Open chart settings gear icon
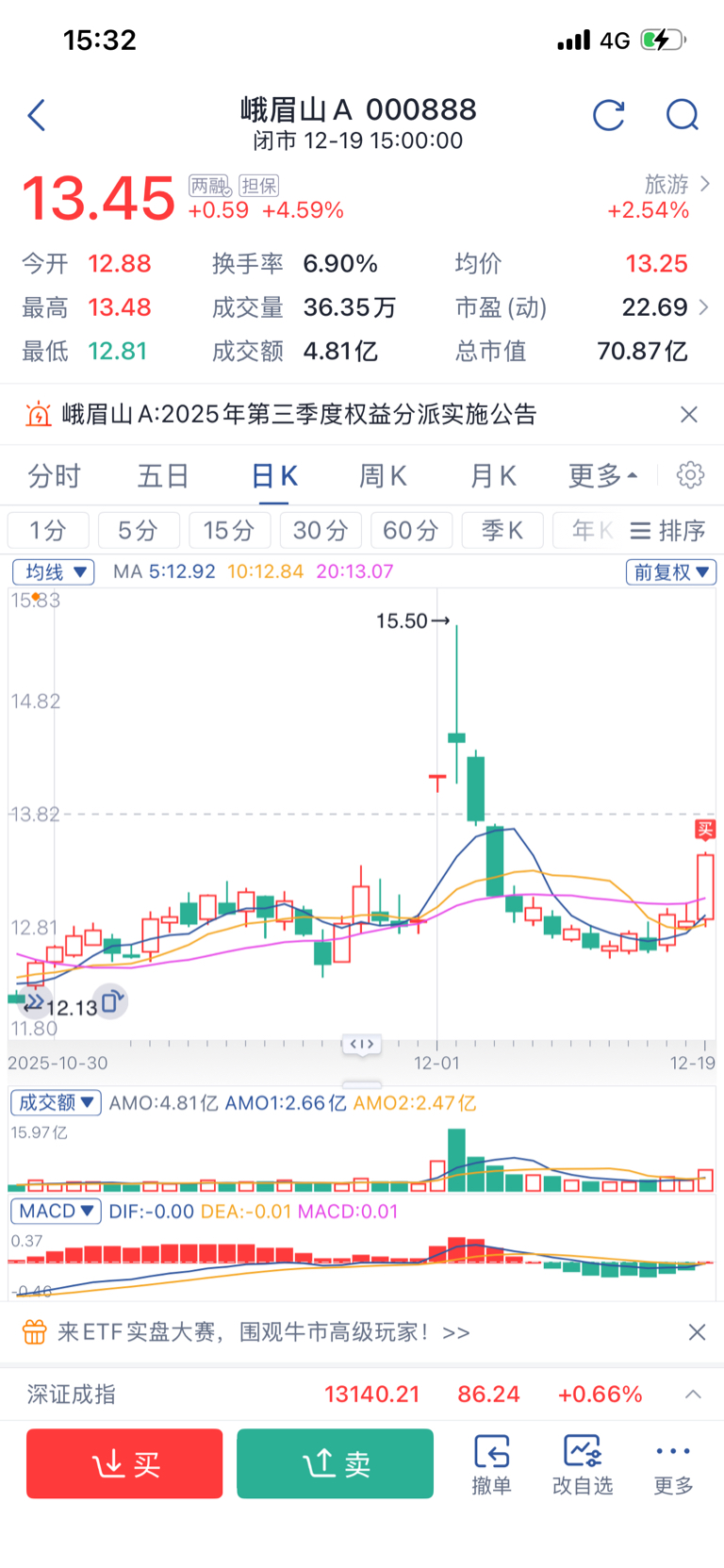This screenshot has width=724, height=1568. (x=690, y=475)
